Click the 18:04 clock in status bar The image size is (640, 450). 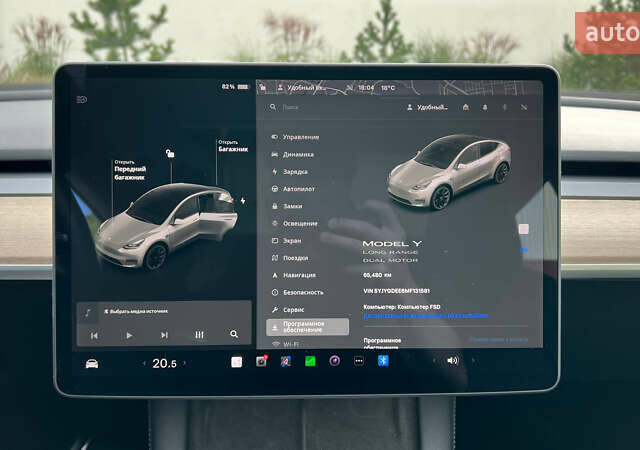click(366, 87)
